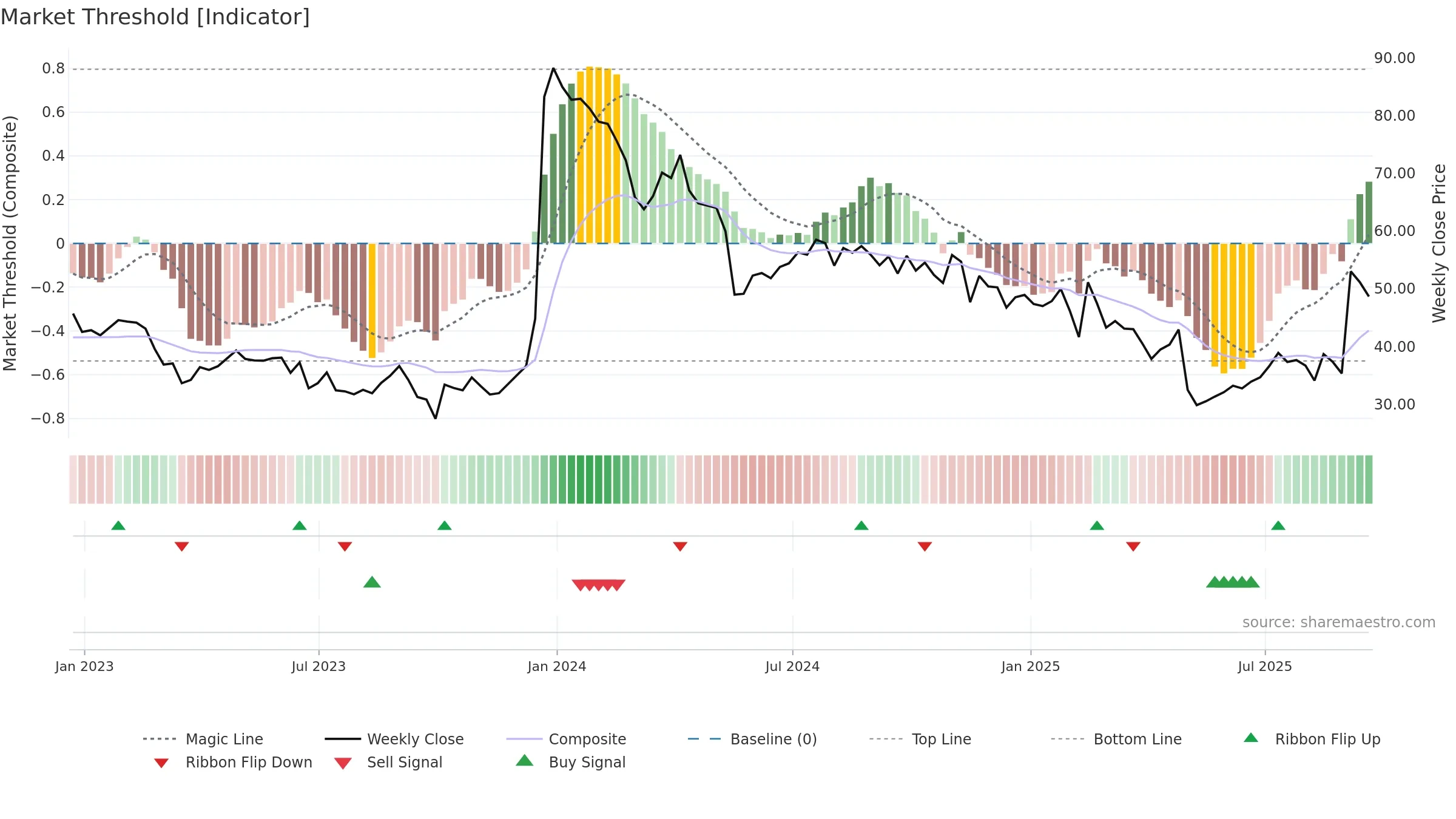Toggle the Ribbon Flip Up legend entry

(x=1312, y=739)
